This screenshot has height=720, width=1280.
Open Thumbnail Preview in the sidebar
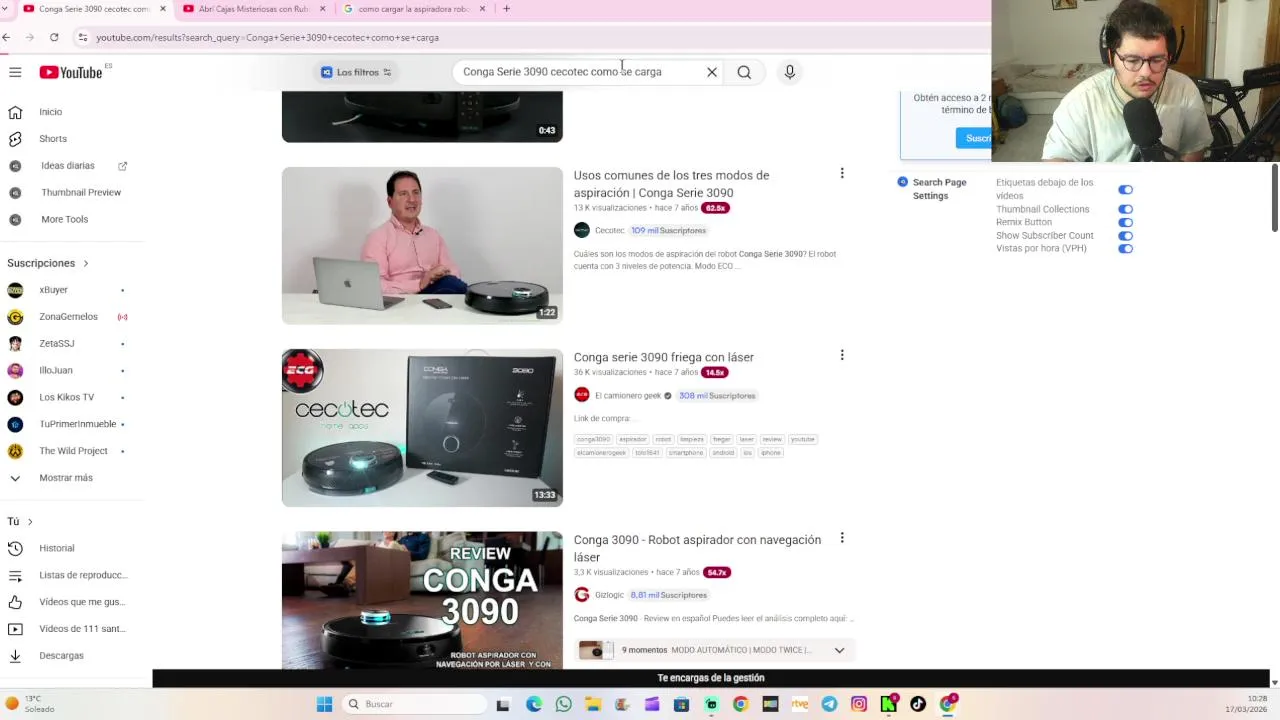tap(80, 193)
